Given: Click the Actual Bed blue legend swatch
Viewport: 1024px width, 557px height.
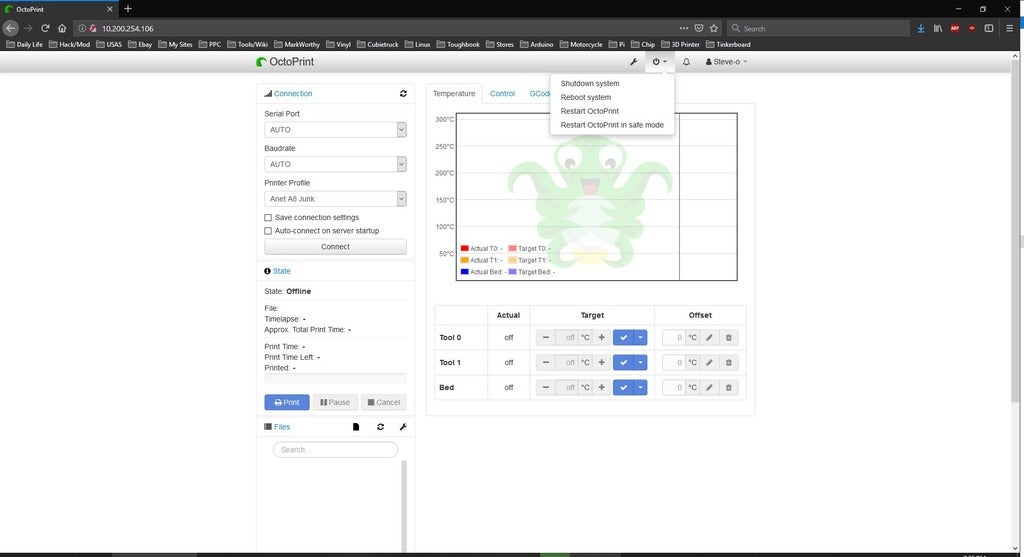Looking at the screenshot, I should pos(464,272).
